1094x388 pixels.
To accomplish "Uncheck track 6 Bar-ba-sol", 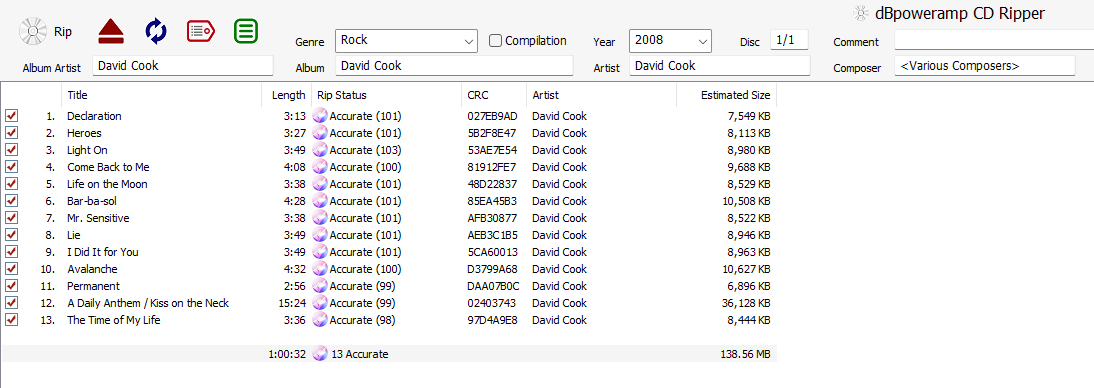I will point(11,201).
